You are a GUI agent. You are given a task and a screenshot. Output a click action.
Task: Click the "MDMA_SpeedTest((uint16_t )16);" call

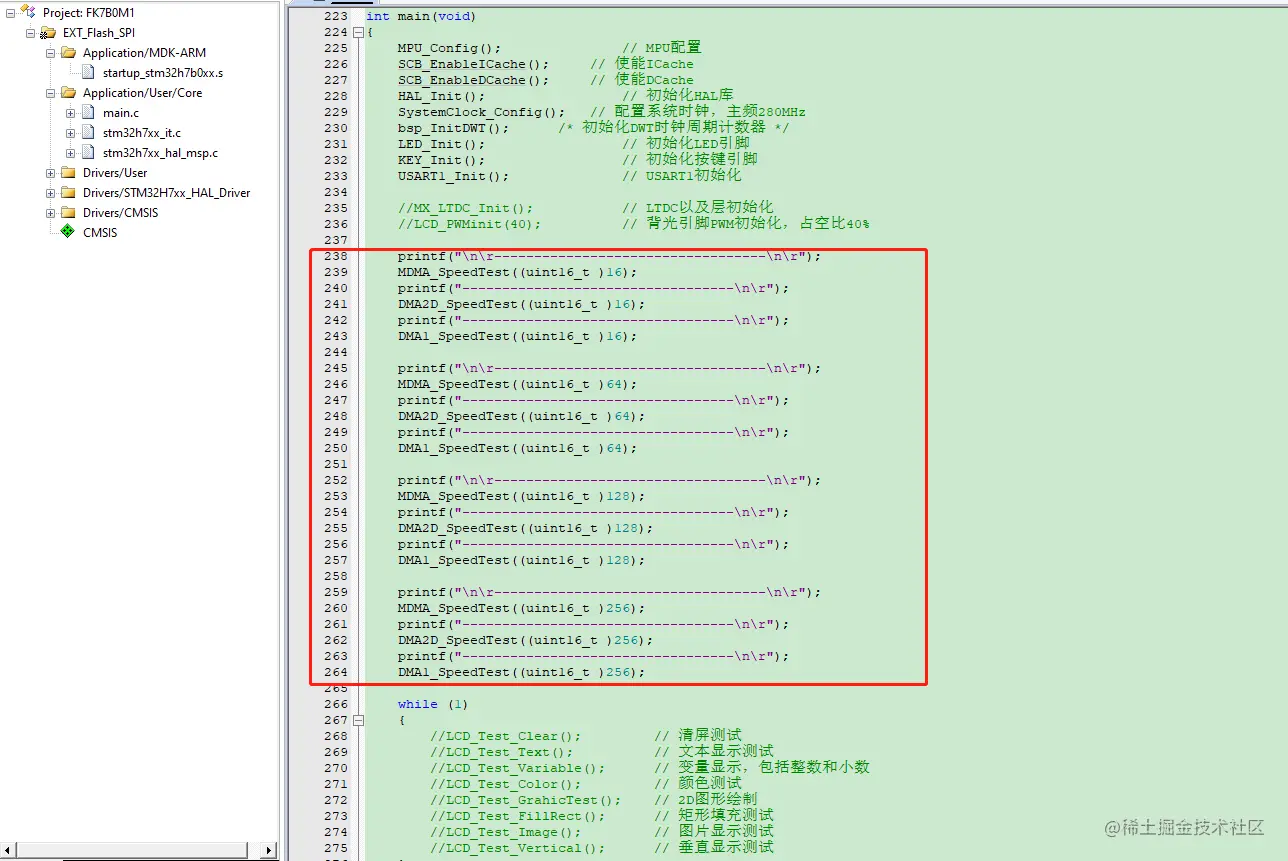517,272
